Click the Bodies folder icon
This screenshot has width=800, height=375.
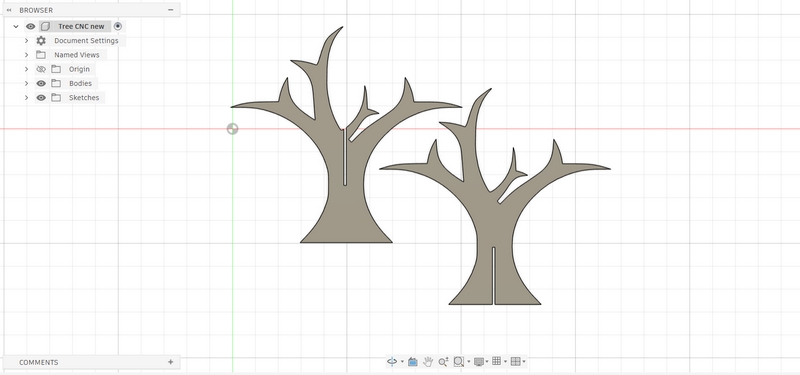pyautogui.click(x=56, y=84)
